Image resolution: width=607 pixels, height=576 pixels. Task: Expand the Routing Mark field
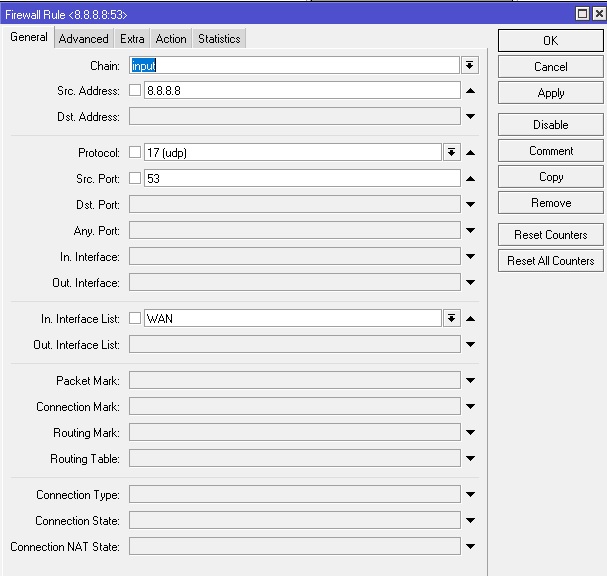470,432
